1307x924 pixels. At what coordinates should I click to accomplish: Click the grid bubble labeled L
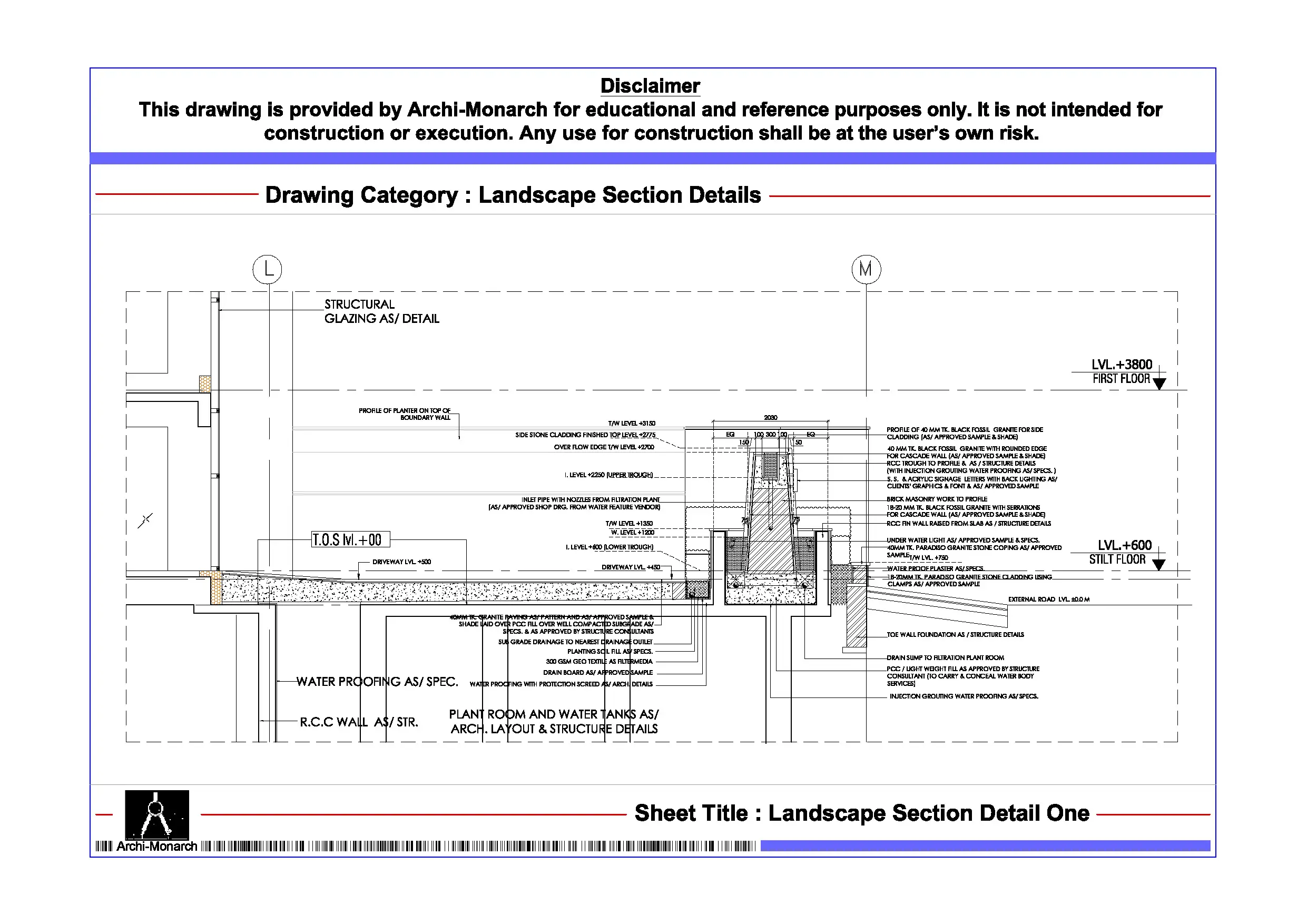pos(267,269)
